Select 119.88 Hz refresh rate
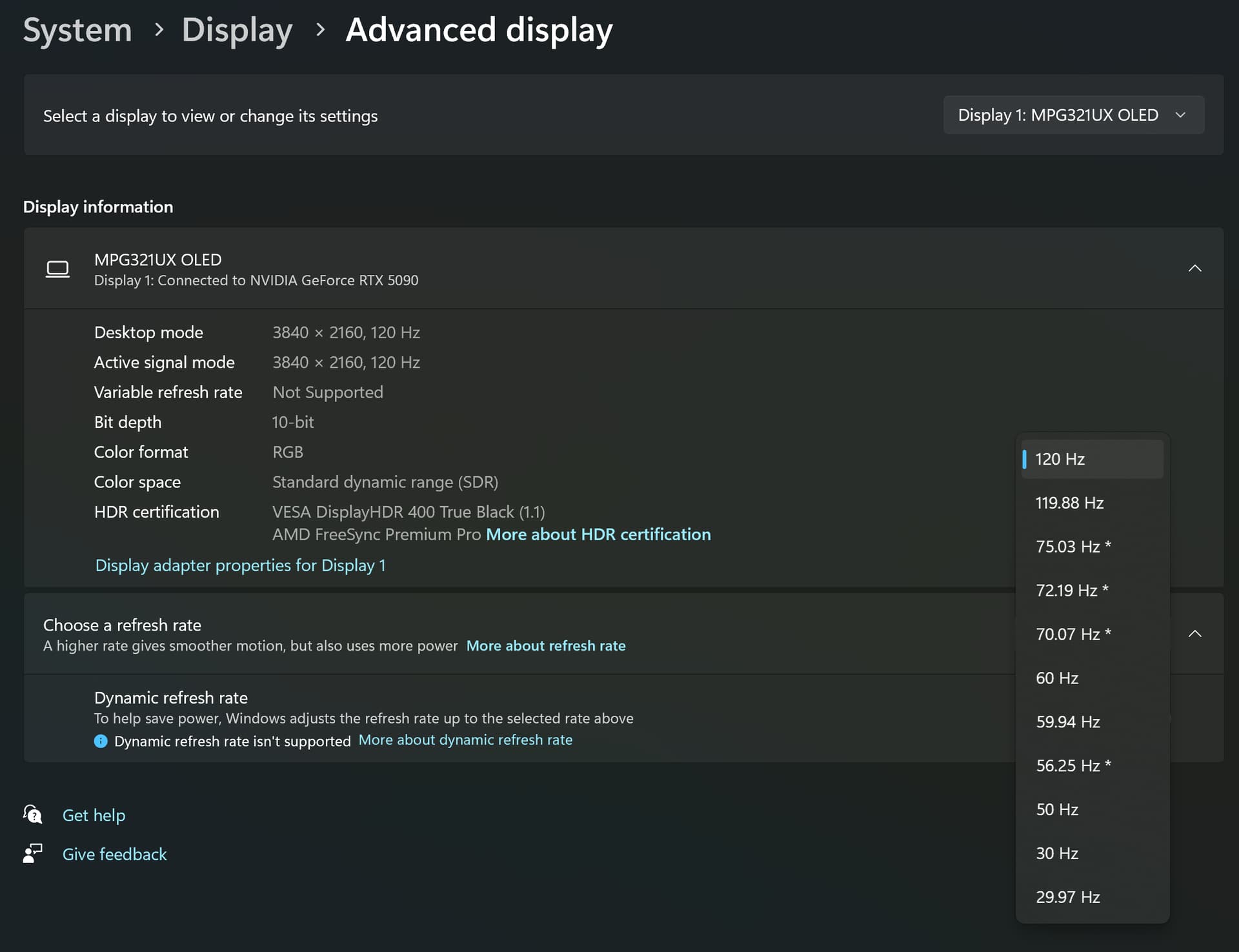 1069,503
